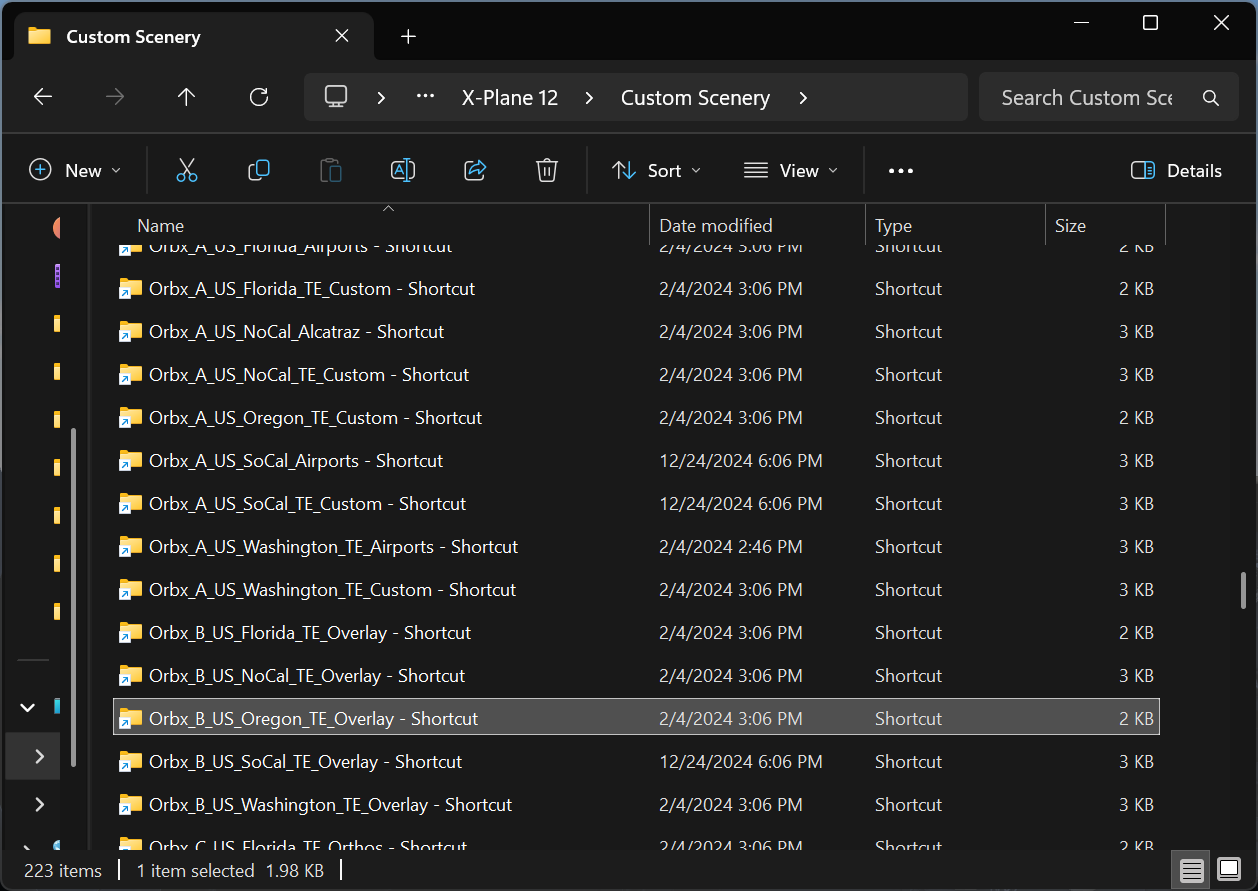Click X-Plane 12 in address bar
The height and width of the screenshot is (891, 1258).
510,98
